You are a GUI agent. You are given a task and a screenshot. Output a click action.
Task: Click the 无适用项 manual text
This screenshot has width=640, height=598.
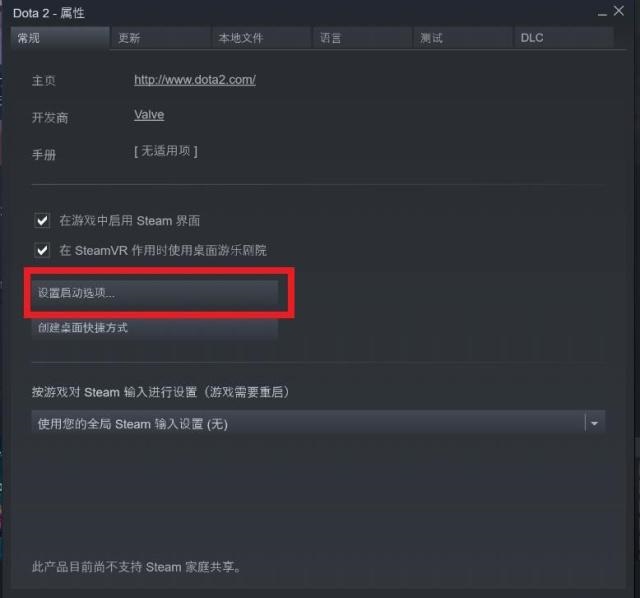point(166,151)
